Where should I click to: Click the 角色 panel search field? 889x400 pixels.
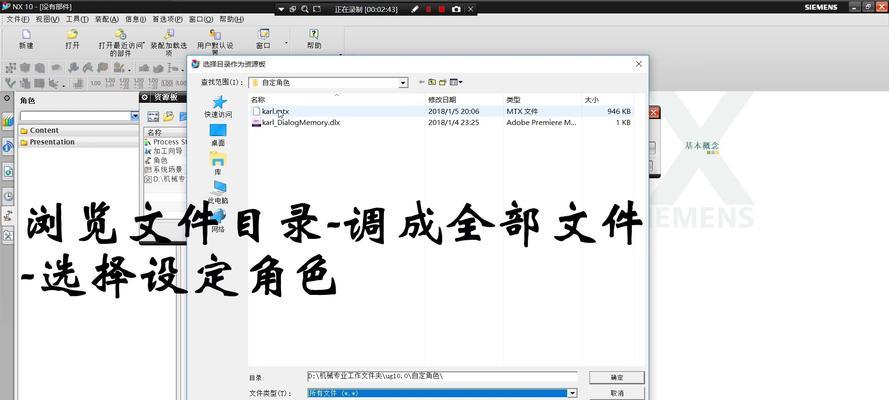pyautogui.click(x=75, y=116)
